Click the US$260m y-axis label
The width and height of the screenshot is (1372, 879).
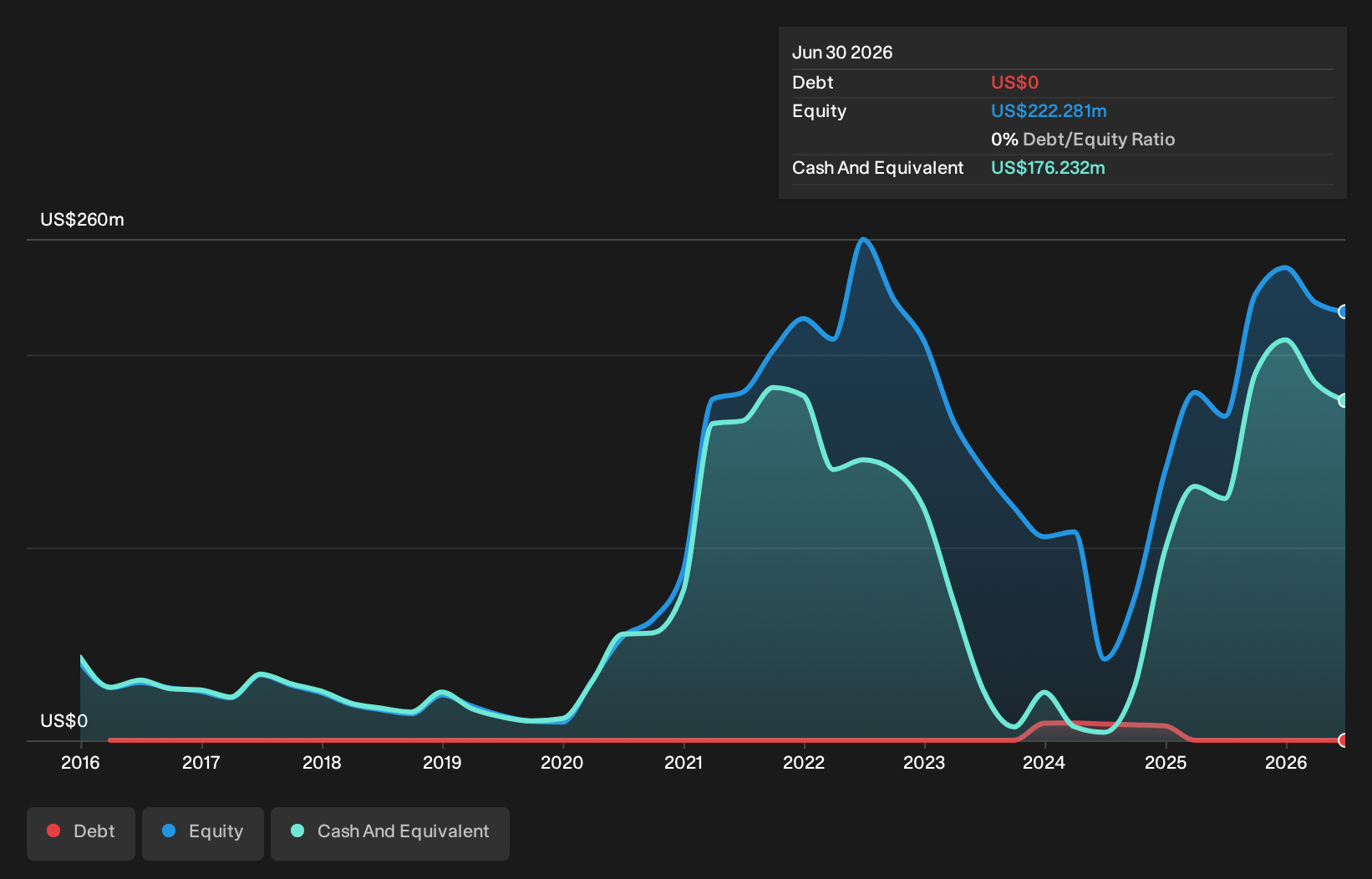point(83,220)
